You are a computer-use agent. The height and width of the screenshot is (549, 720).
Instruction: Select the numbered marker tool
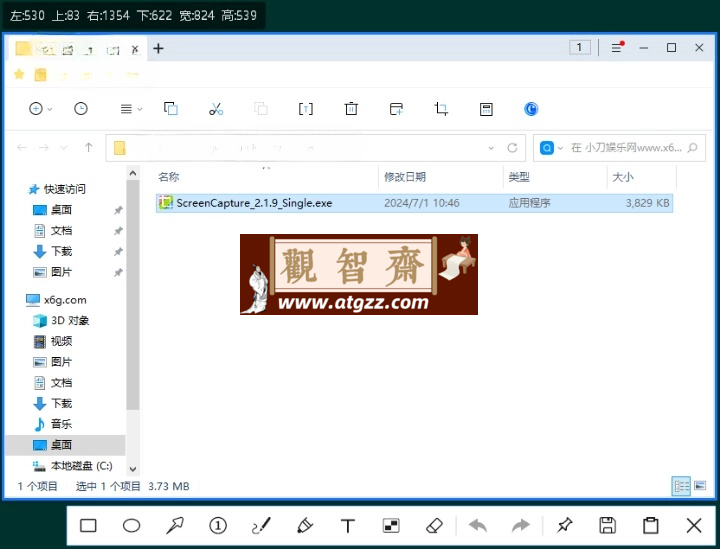218,526
